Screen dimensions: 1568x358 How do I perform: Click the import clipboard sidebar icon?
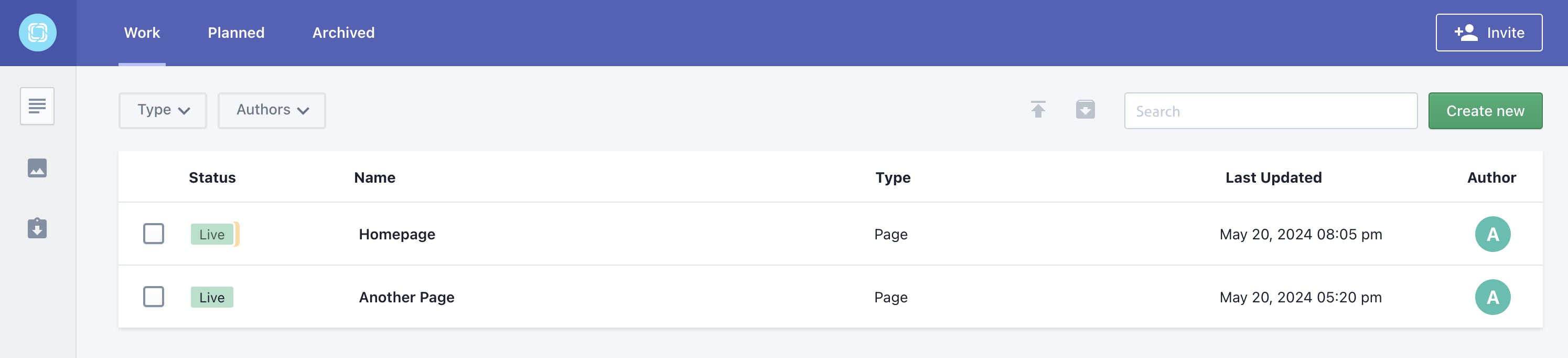[37, 229]
